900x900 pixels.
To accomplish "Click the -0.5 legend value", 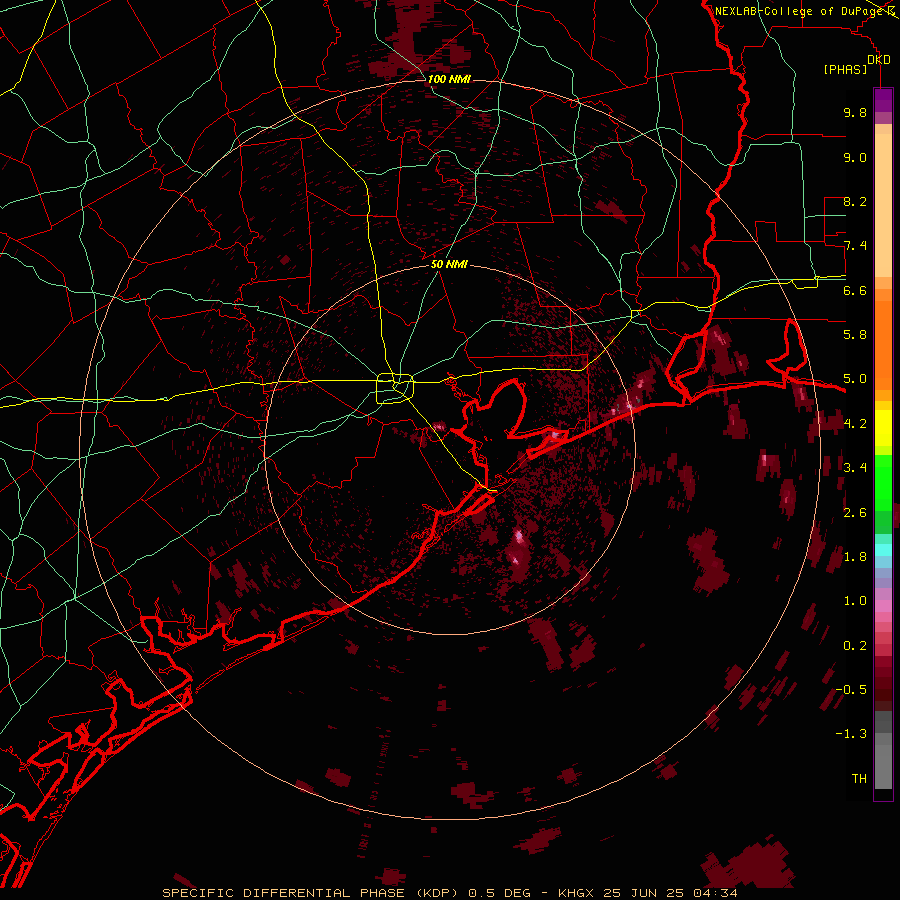I will tap(851, 690).
